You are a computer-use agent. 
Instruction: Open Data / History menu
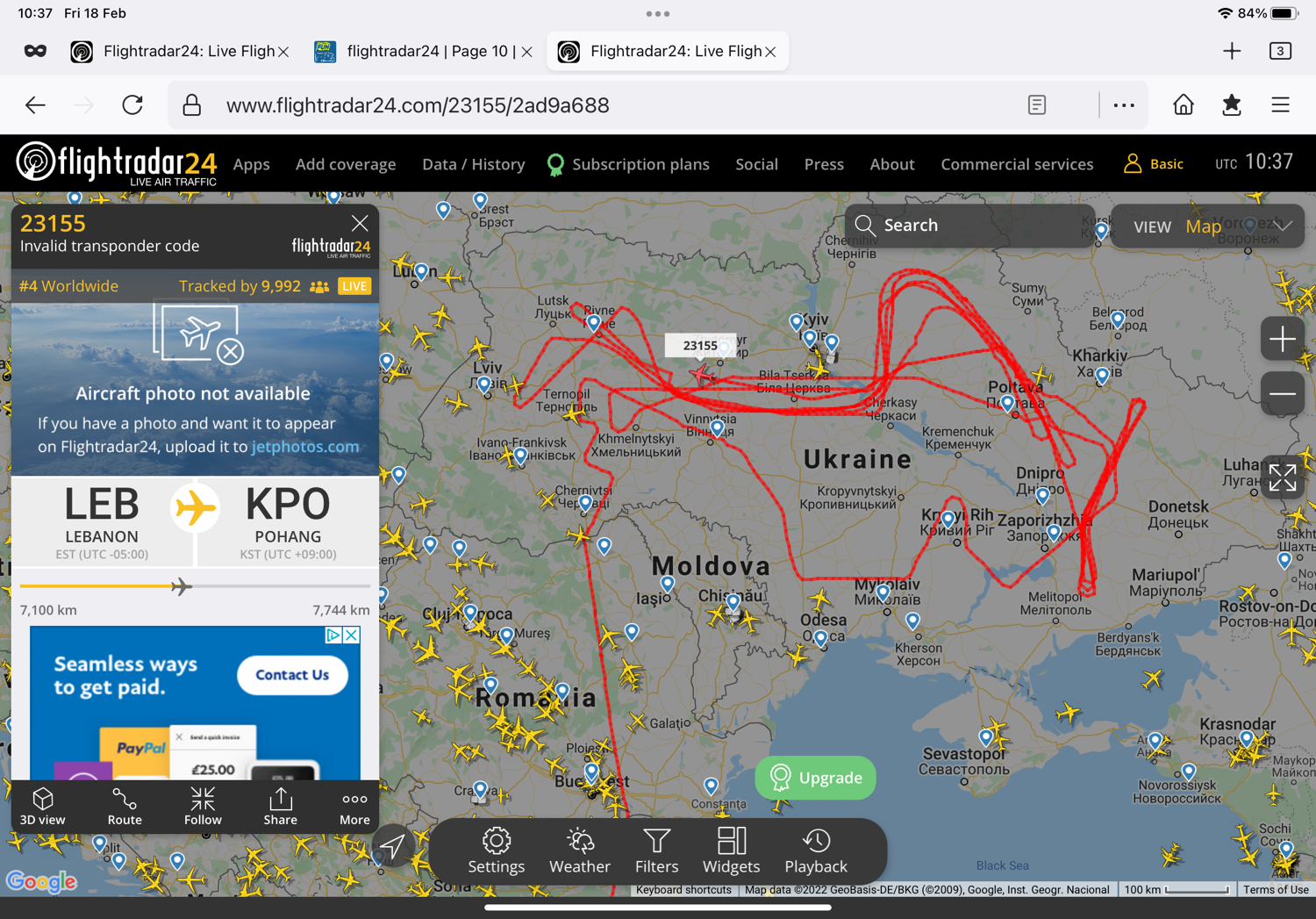tap(474, 164)
